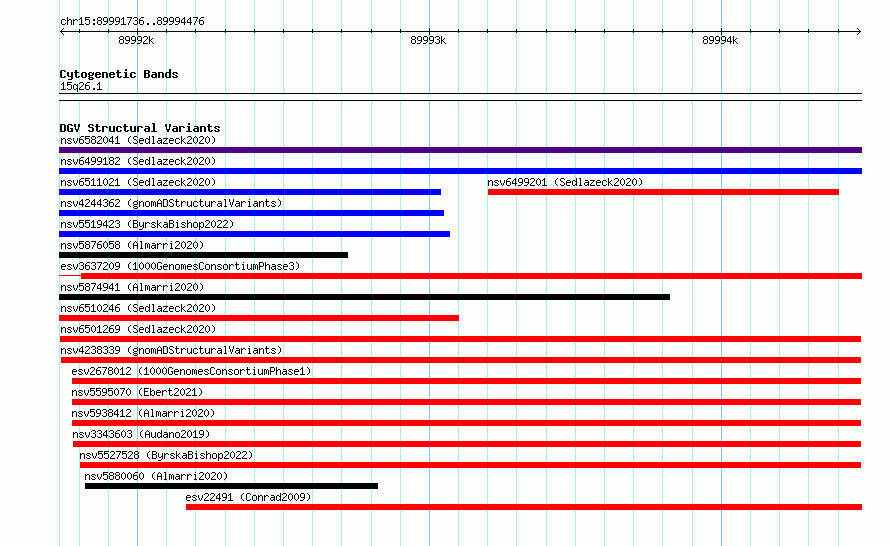Select the red nsv5527528 variant bar

click(471, 465)
